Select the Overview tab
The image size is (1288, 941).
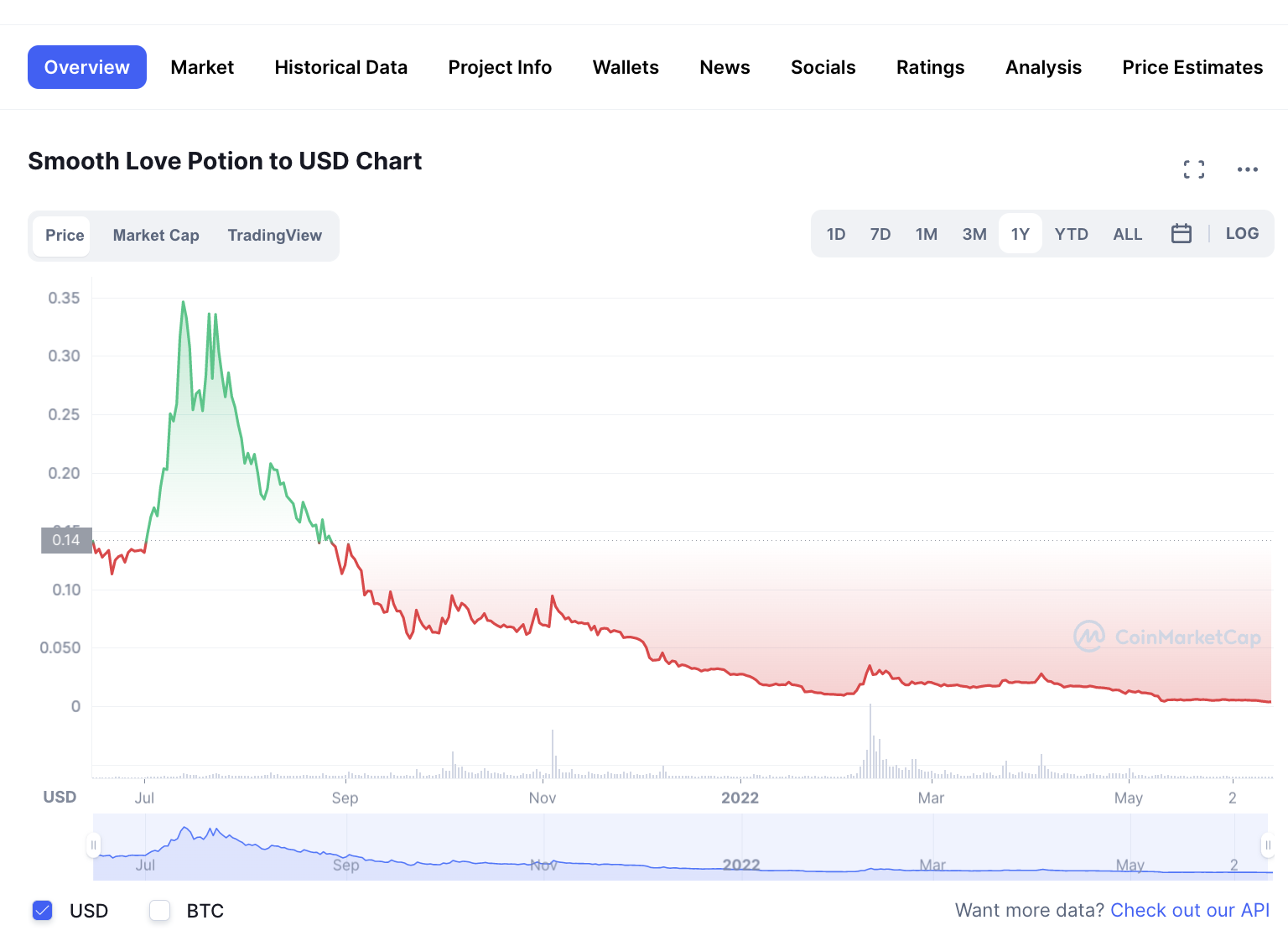coord(87,67)
